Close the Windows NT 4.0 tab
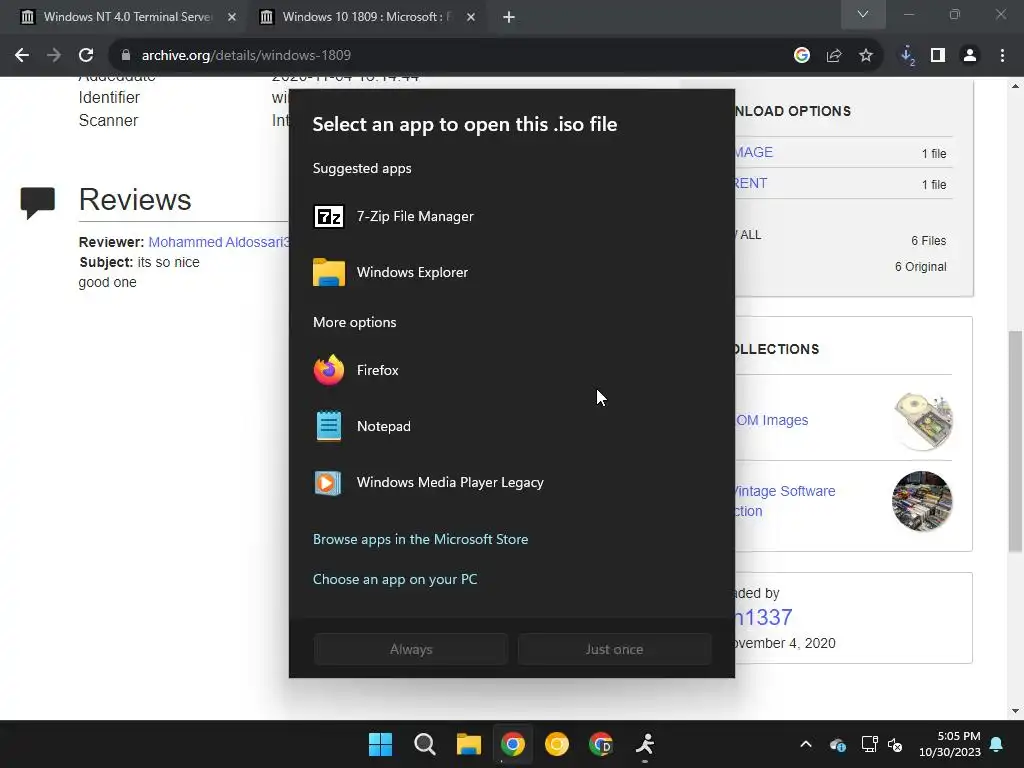 point(232,17)
